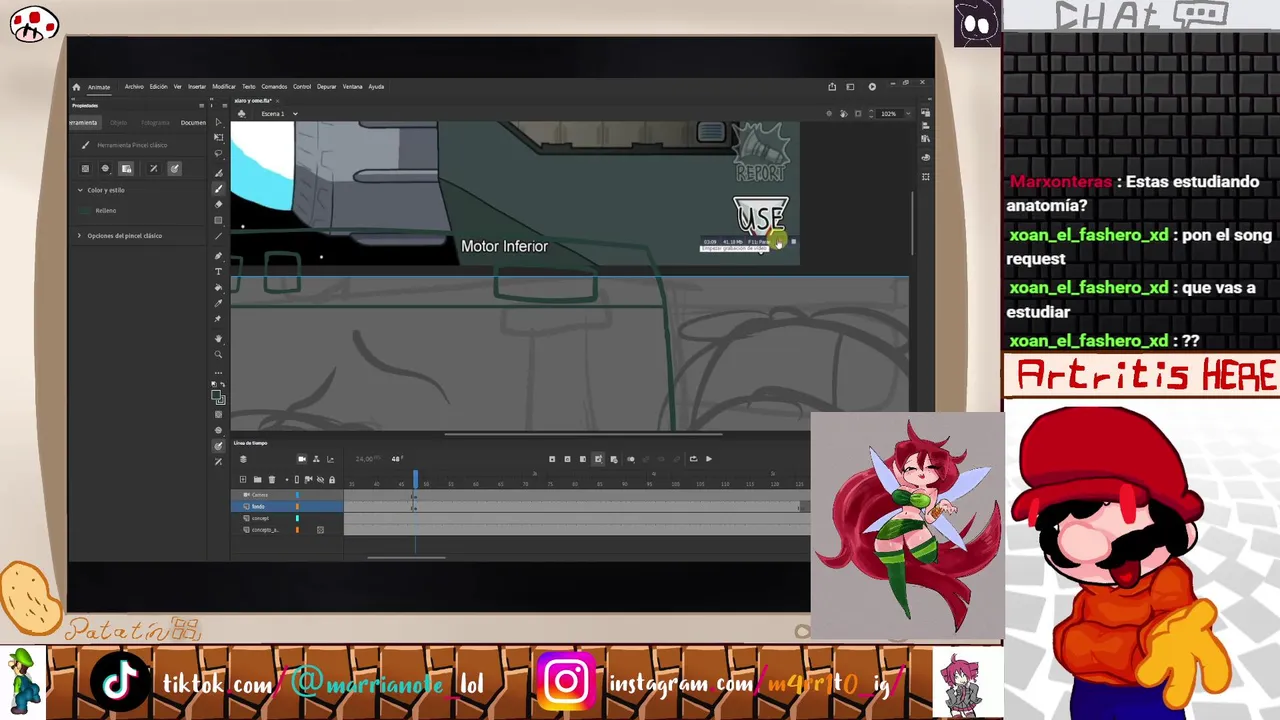Select the Eyedropper tool

pyautogui.click(x=218, y=304)
